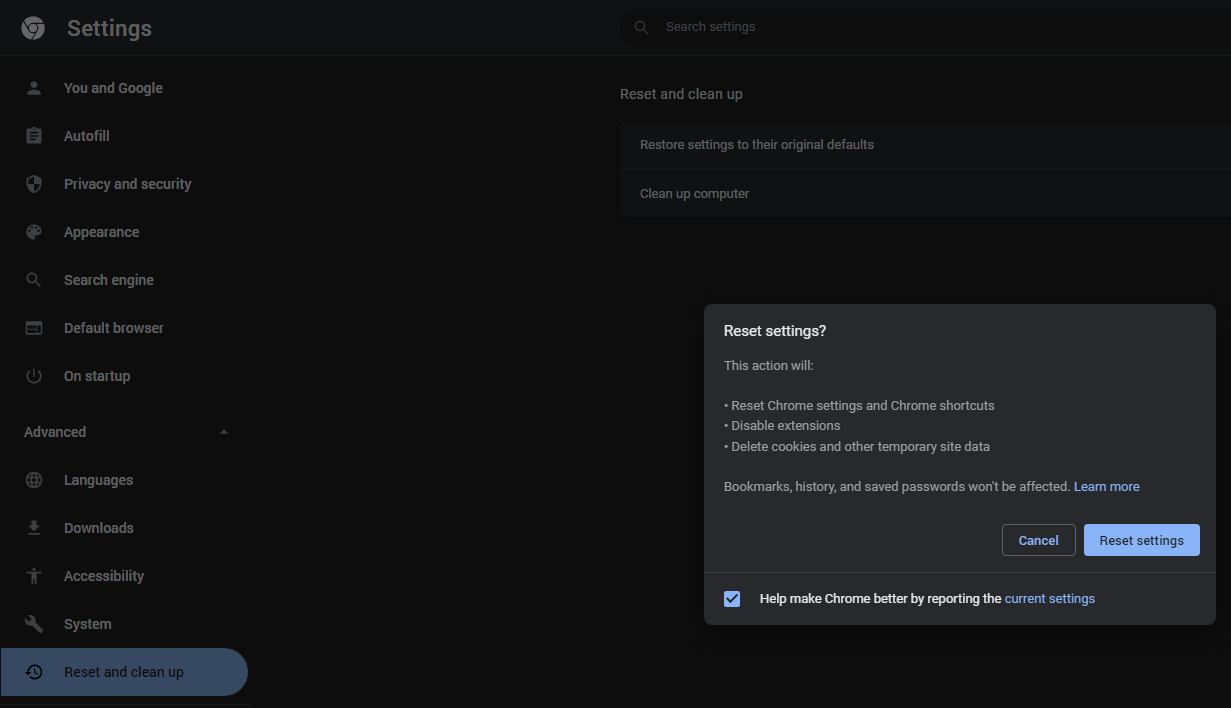This screenshot has height=708, width=1231.
Task: Click the This action will: text
Action: pos(769,366)
